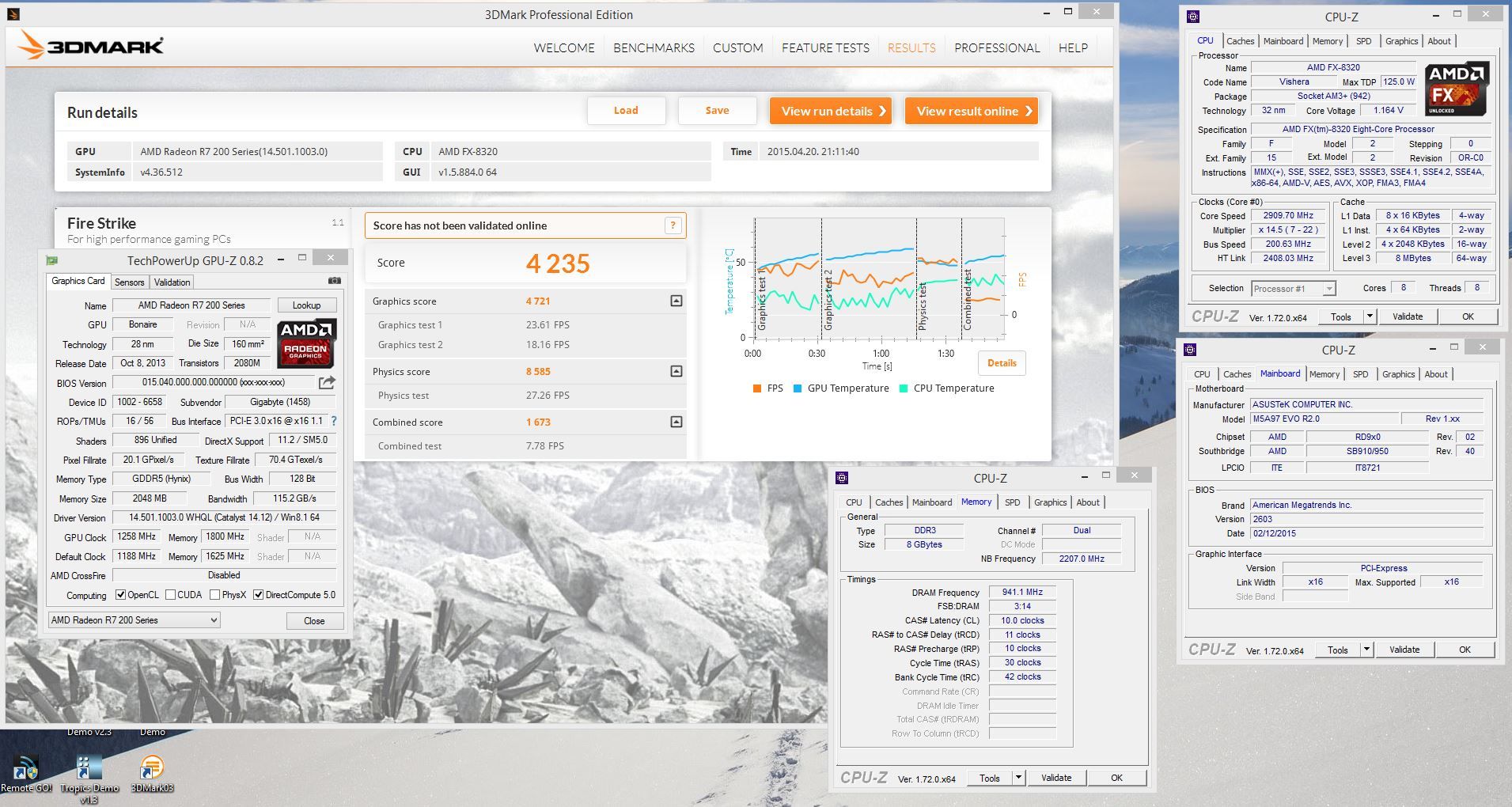Click the BIOS Version field in GPU-Z
This screenshot has height=807, width=1512.
214,383
